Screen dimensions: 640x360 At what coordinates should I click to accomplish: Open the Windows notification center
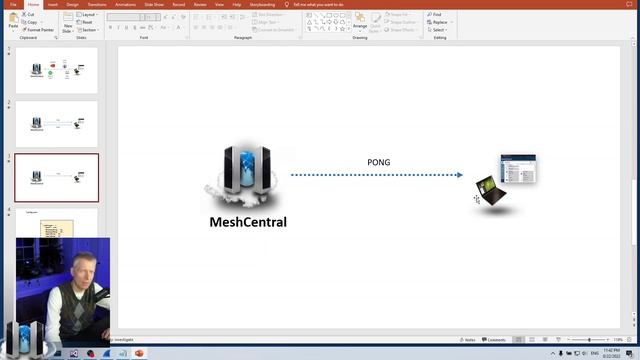point(629,353)
